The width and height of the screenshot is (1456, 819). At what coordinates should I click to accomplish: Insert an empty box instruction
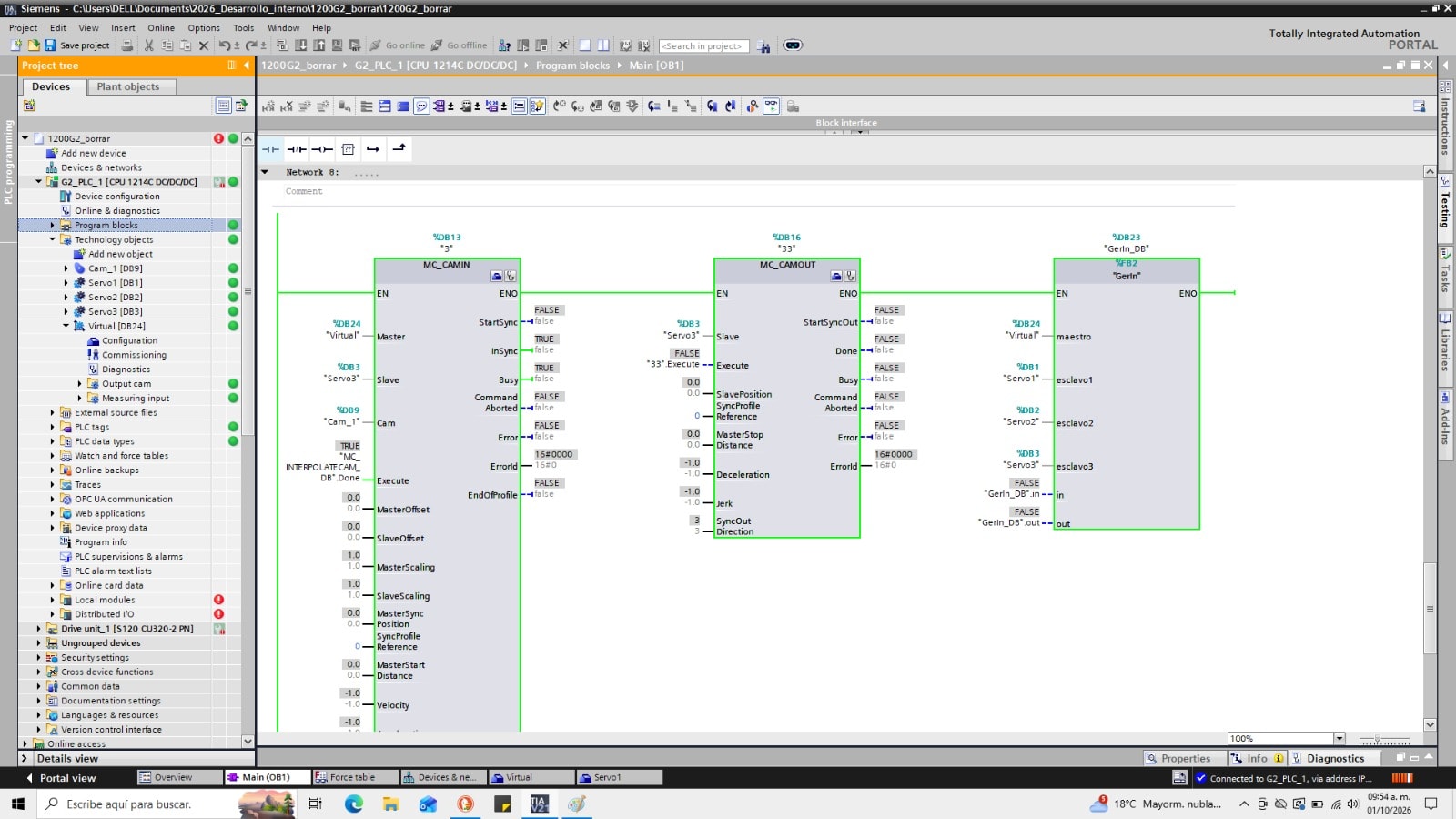tap(348, 148)
